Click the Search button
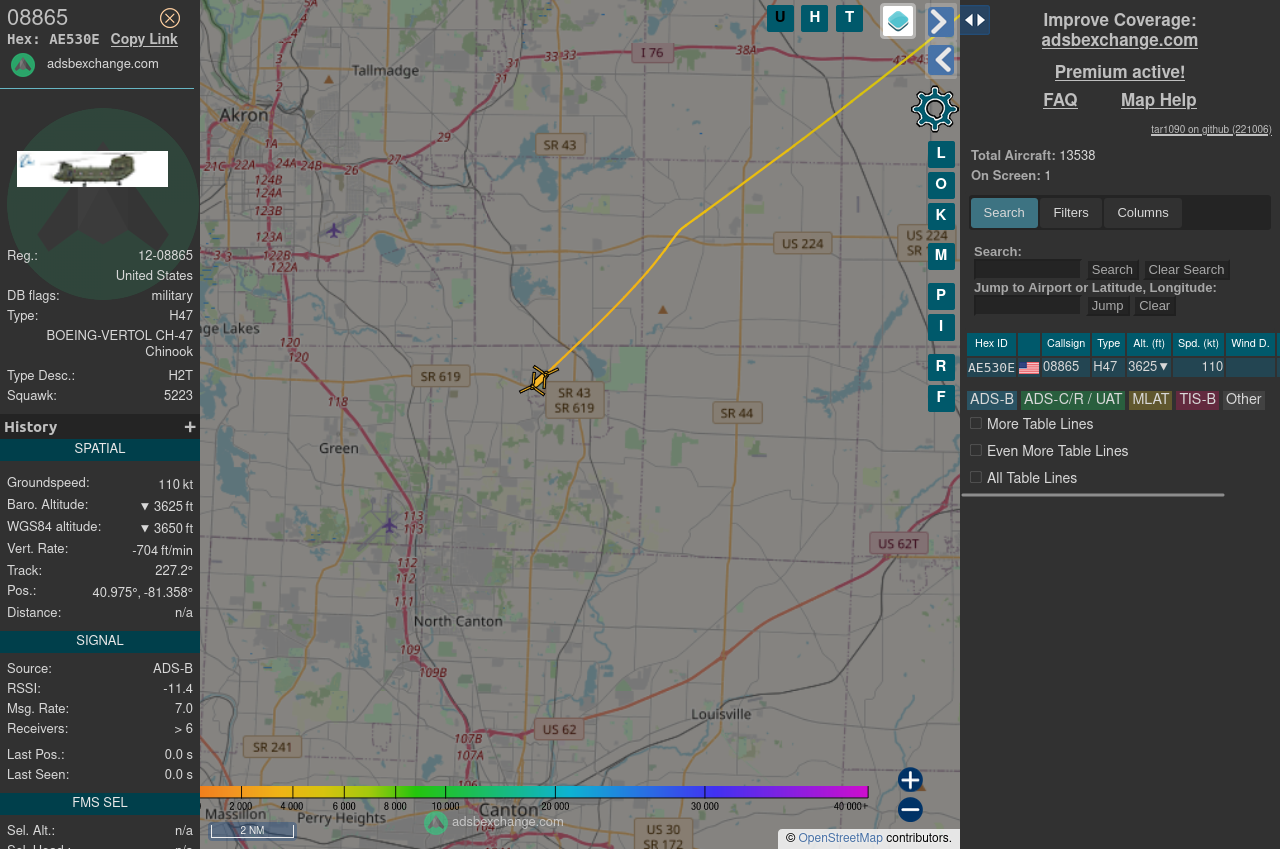Viewport: 1280px width, 849px height. point(1112,270)
